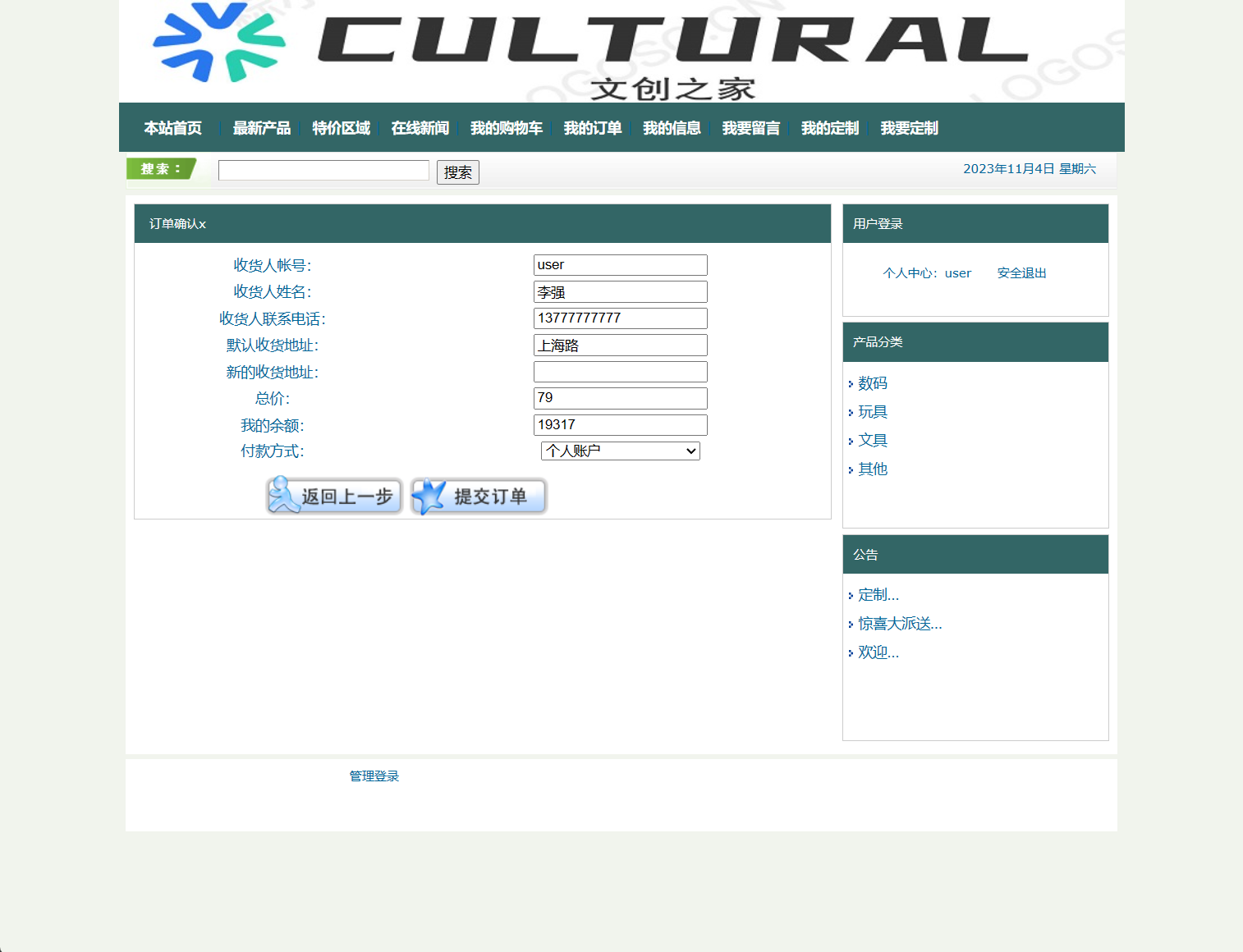The width and height of the screenshot is (1243, 952).
Task: Switch to the 我的购物车 menu item
Action: pyautogui.click(x=507, y=128)
